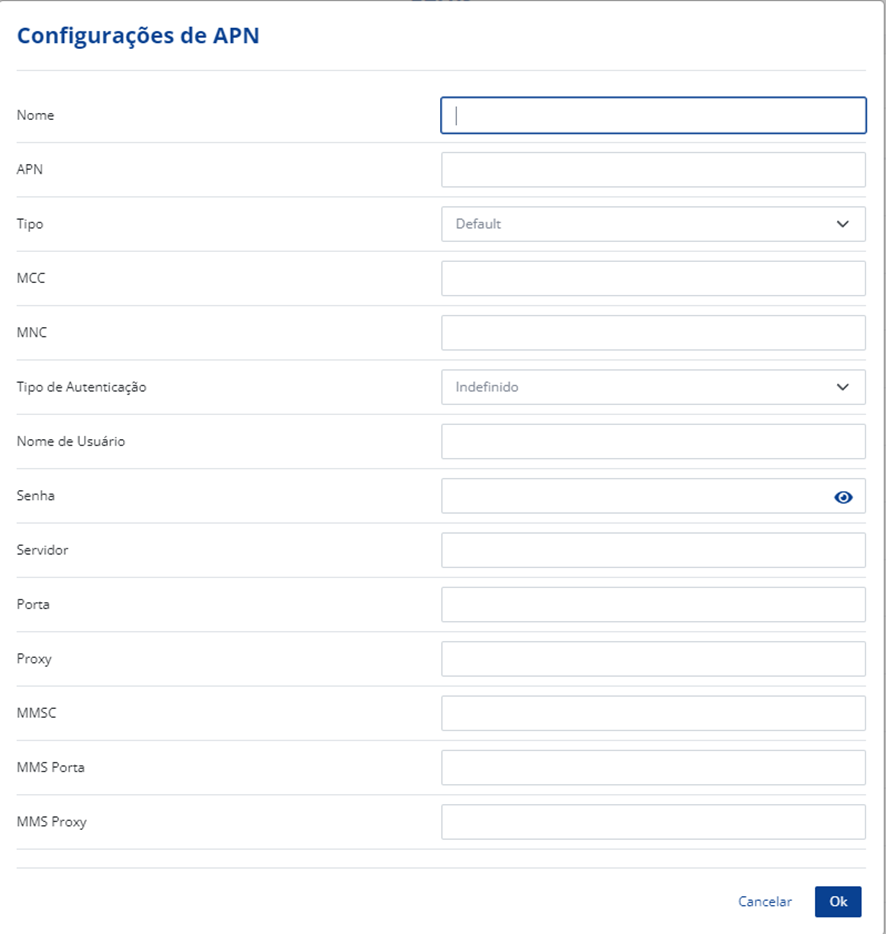Click the Proxy input field

pos(653,659)
